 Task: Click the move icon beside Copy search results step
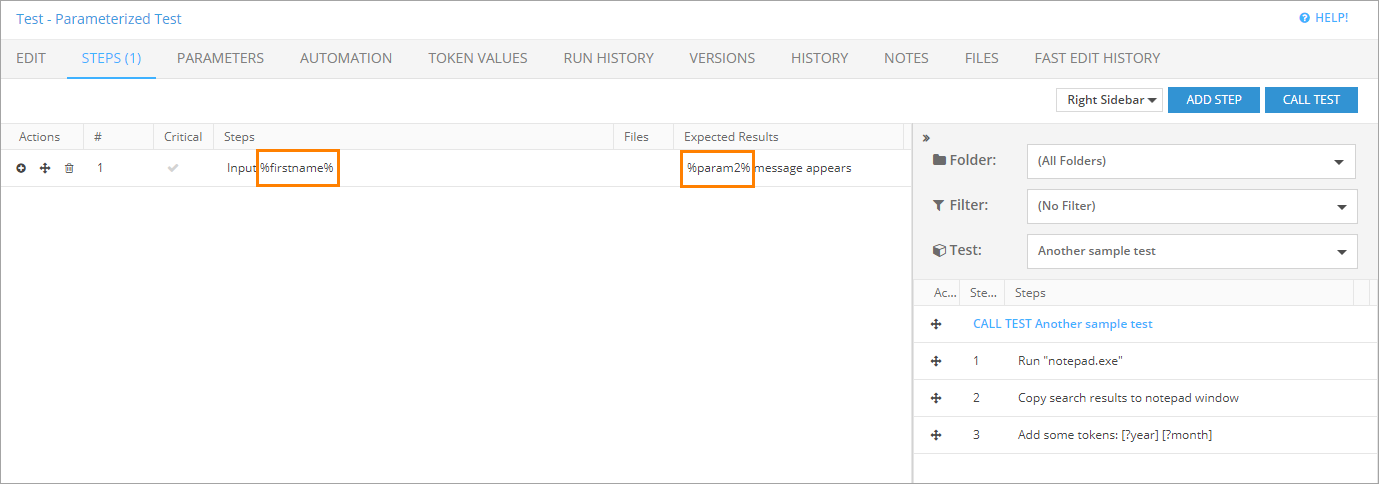936,398
